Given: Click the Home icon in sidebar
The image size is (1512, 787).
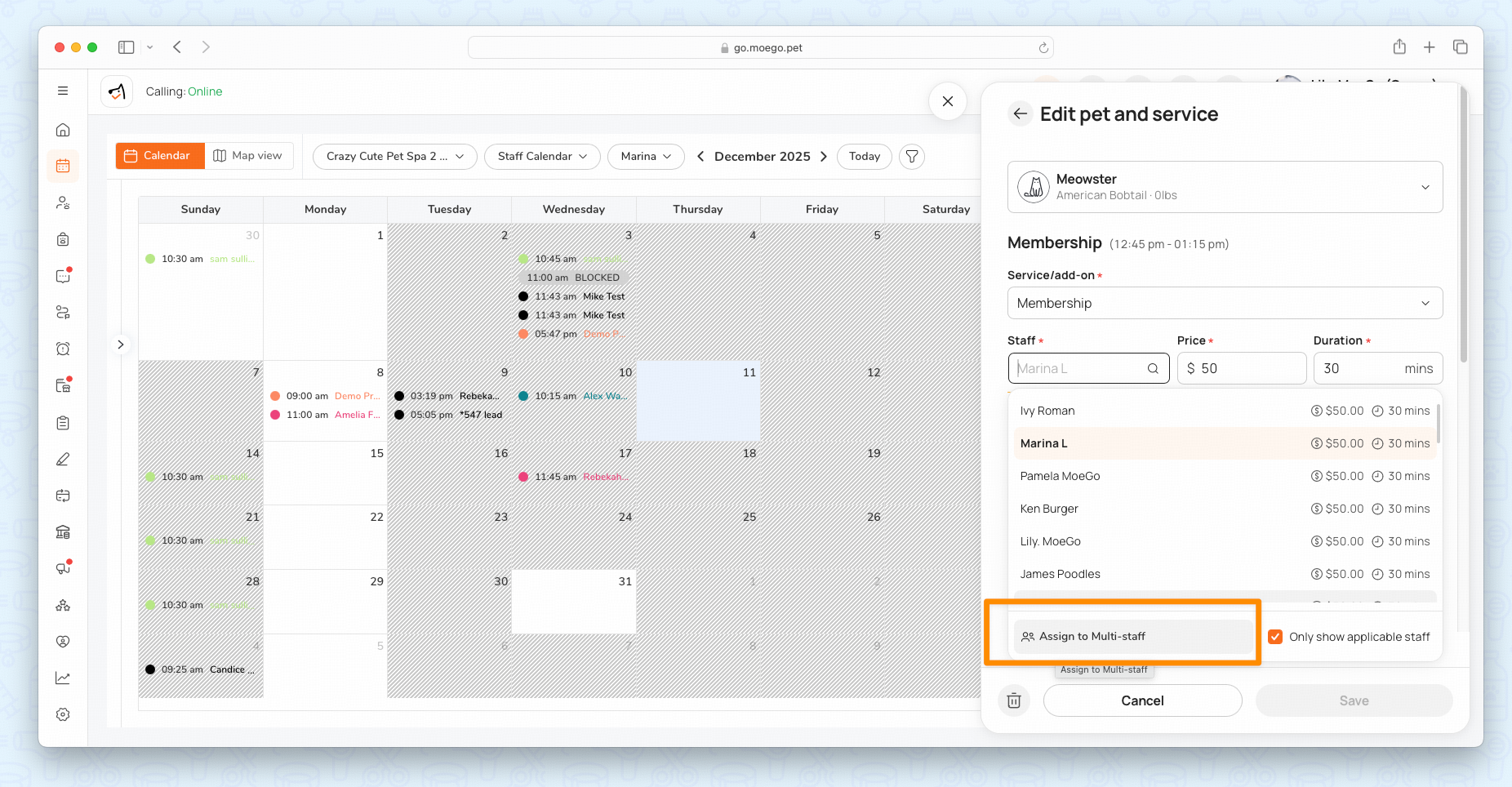Looking at the screenshot, I should coord(63,130).
